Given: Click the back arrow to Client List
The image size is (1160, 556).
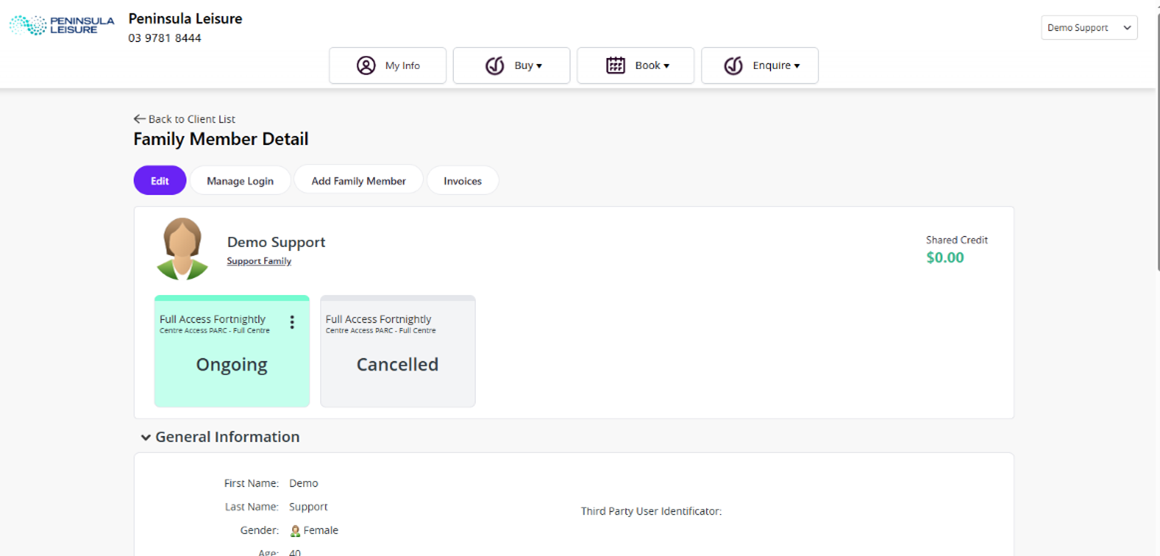Looking at the screenshot, I should click(x=139, y=119).
